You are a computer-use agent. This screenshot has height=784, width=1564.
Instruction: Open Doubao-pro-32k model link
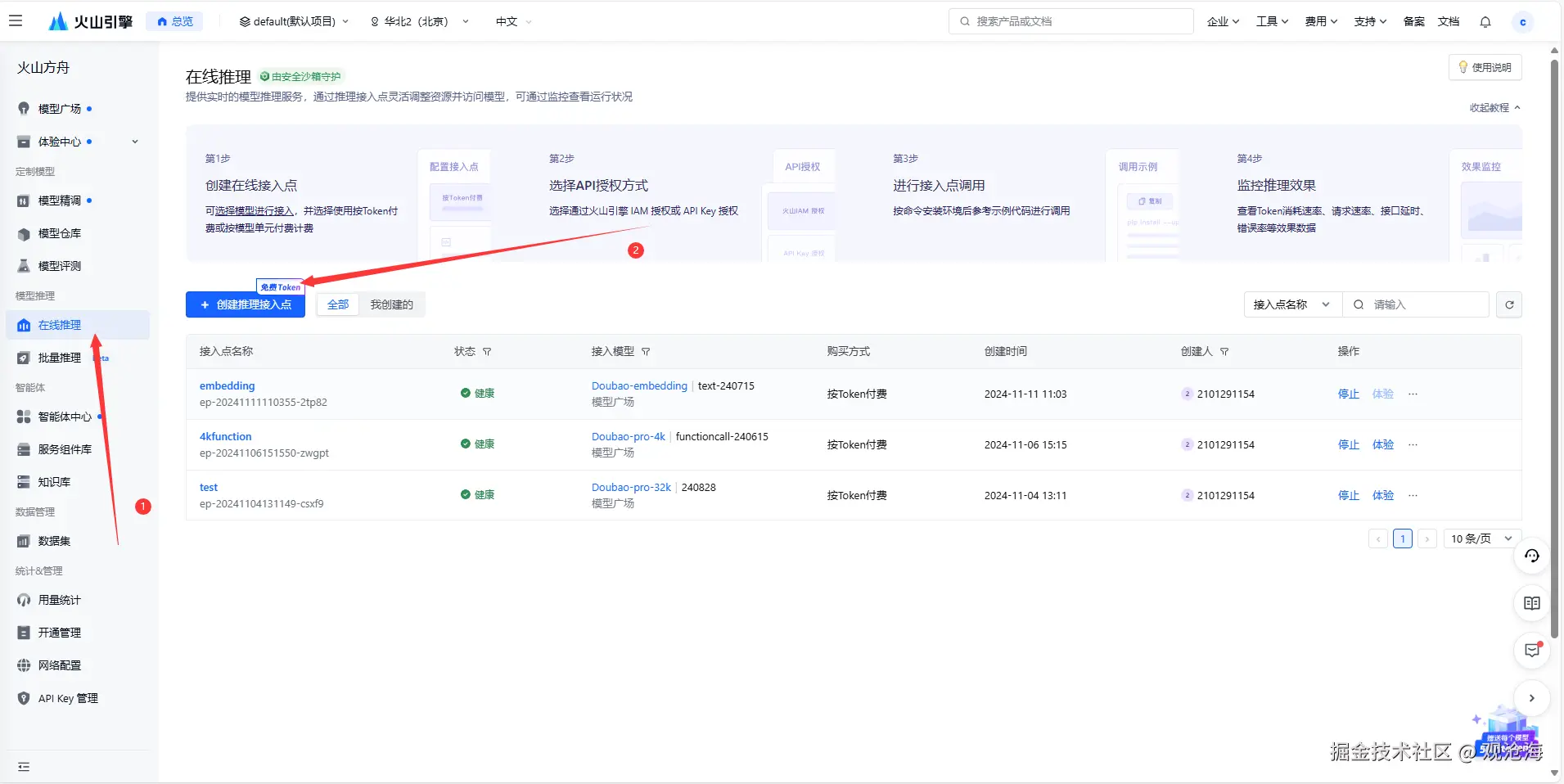click(631, 488)
